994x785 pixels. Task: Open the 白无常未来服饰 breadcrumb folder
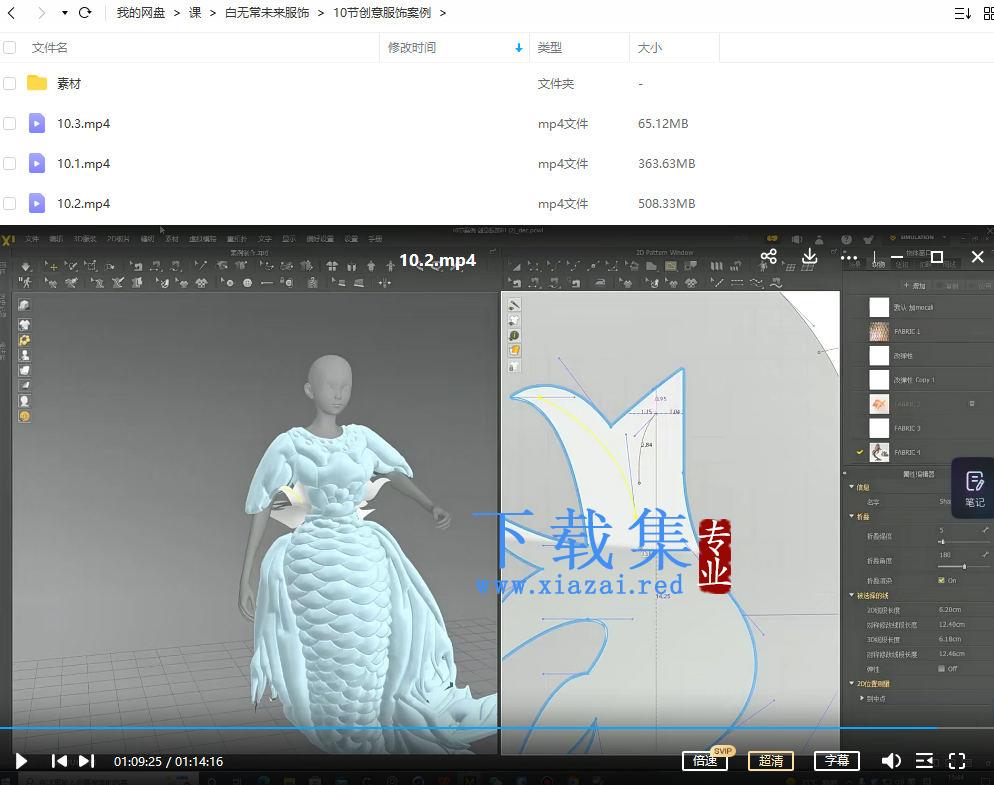click(x=267, y=13)
